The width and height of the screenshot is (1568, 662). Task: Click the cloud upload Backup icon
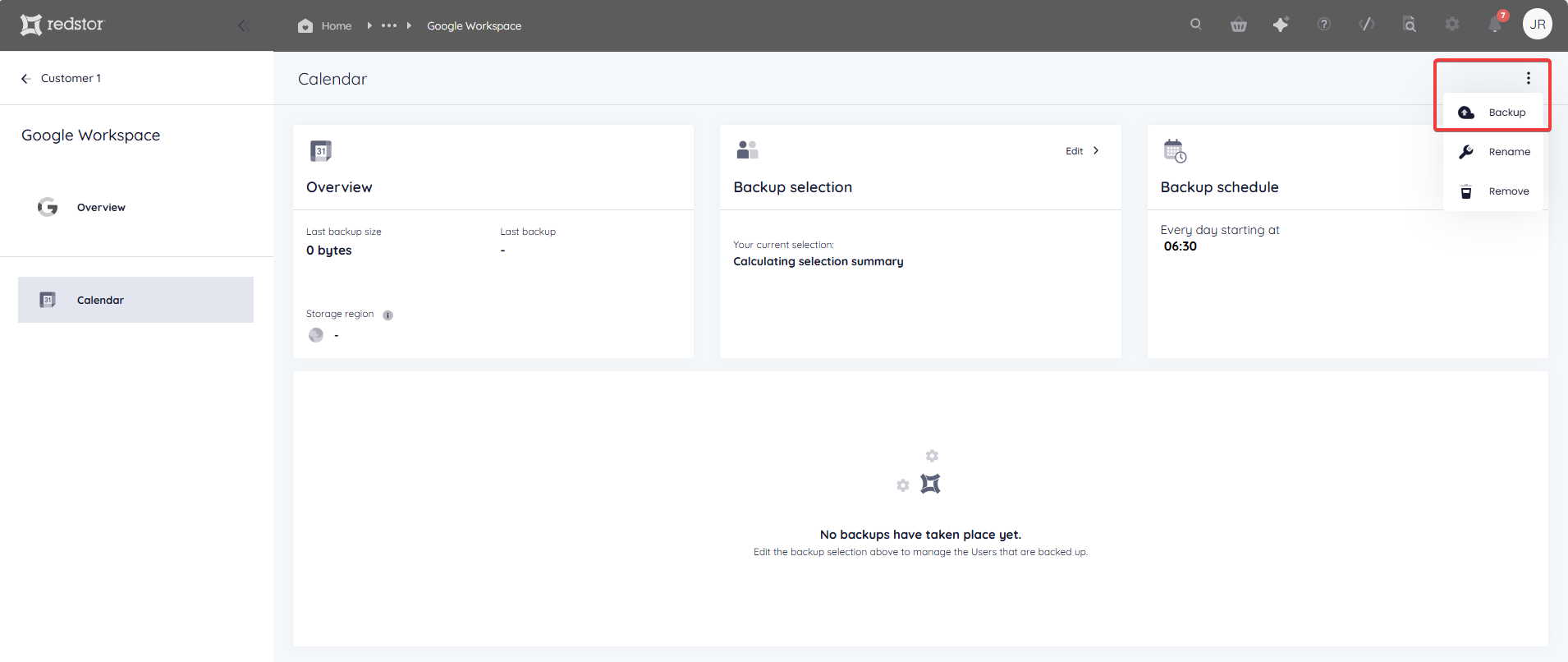[x=1466, y=113]
